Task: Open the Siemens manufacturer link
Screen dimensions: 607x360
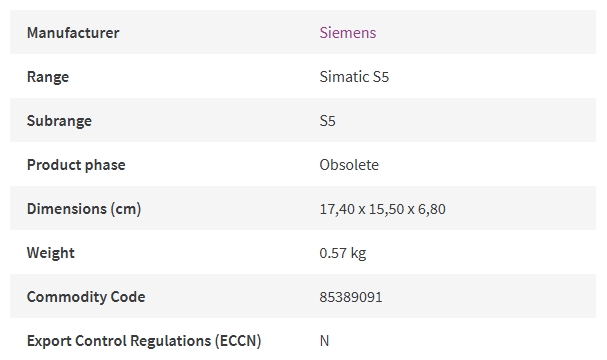Action: click(x=348, y=33)
